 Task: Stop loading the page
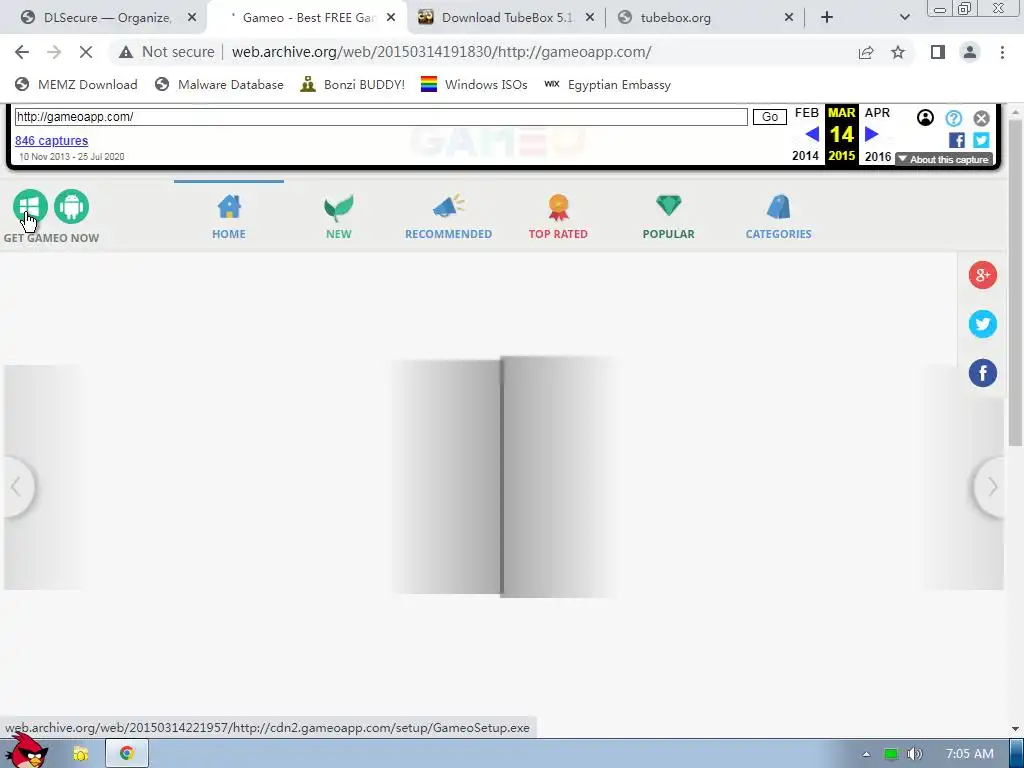pyautogui.click(x=86, y=52)
